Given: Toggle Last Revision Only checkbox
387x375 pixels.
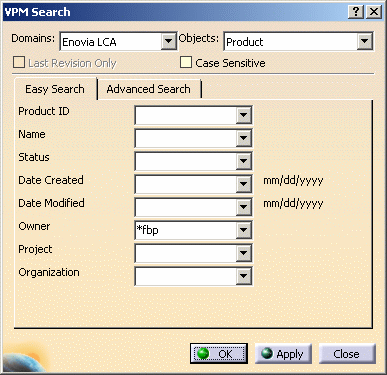Looking at the screenshot, I should tap(19, 62).
